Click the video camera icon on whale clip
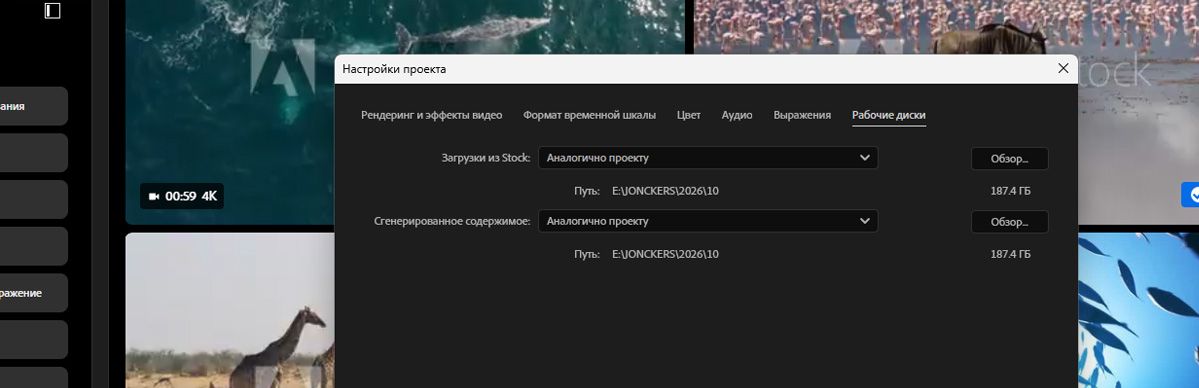 tap(154, 197)
